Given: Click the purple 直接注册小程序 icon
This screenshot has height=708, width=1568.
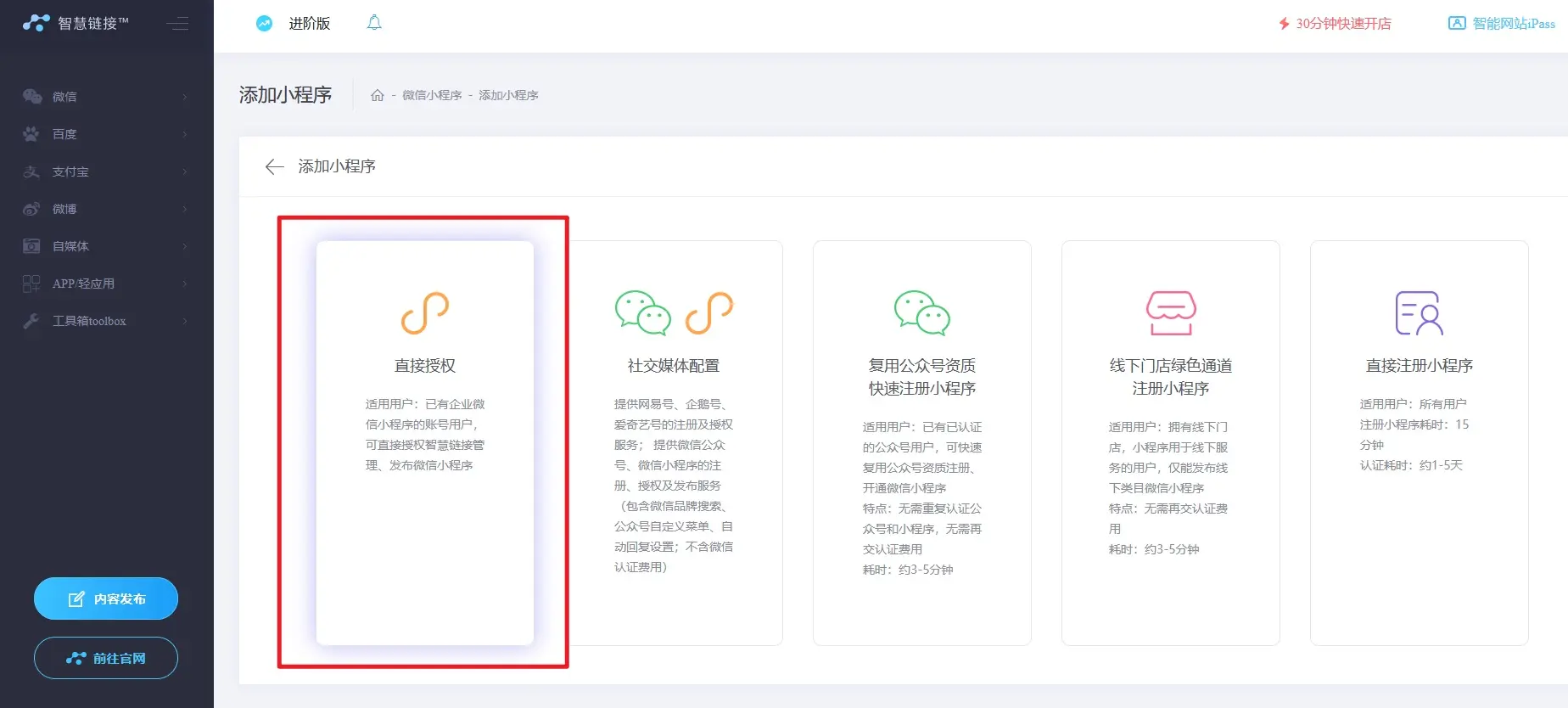Looking at the screenshot, I should coord(1419,312).
